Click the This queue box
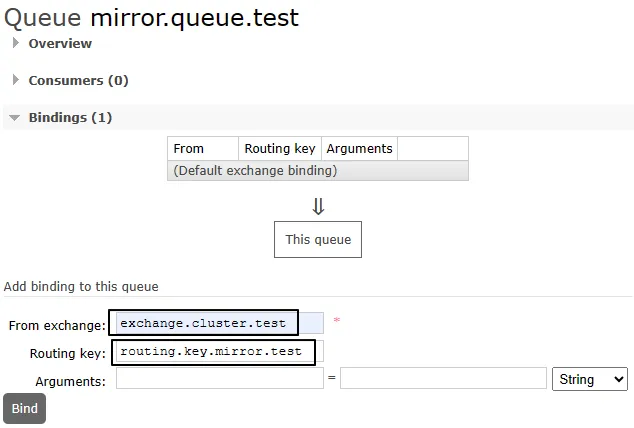 coord(318,239)
